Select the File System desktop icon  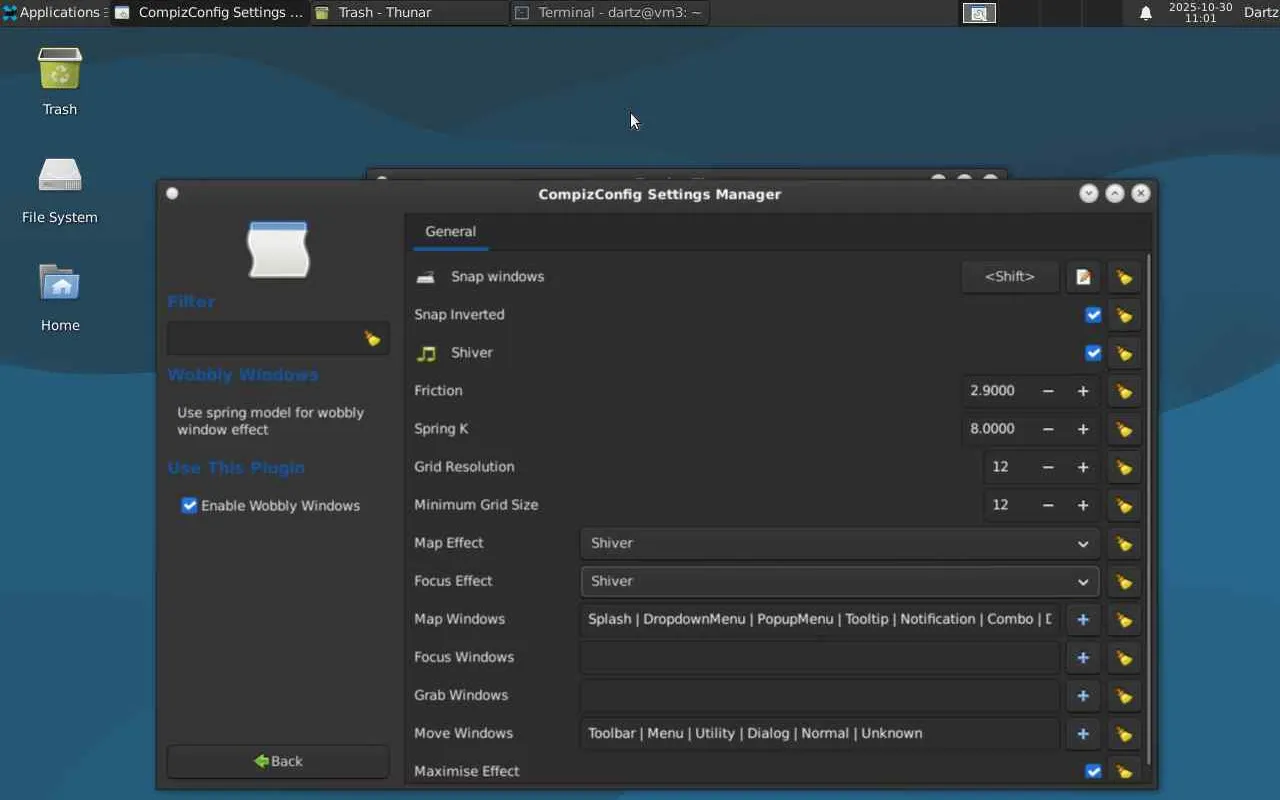click(x=60, y=189)
